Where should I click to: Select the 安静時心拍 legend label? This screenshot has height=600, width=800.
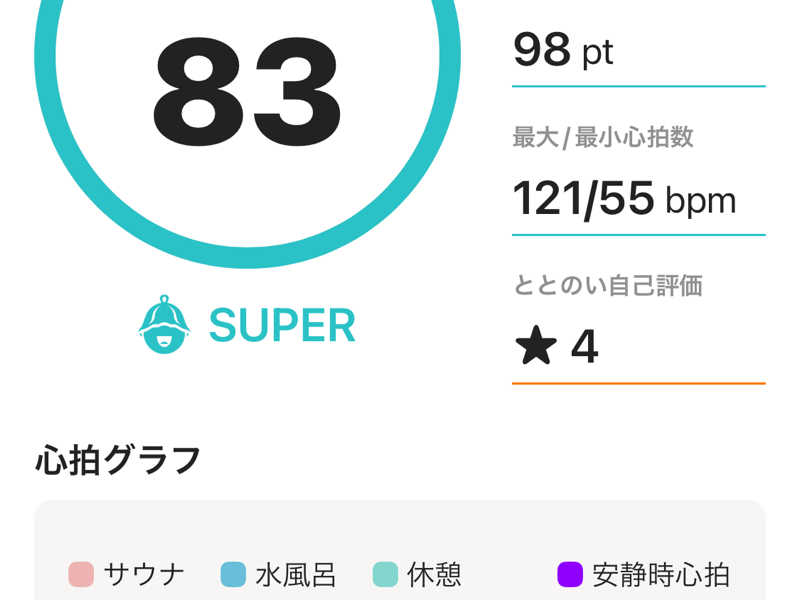[661, 575]
